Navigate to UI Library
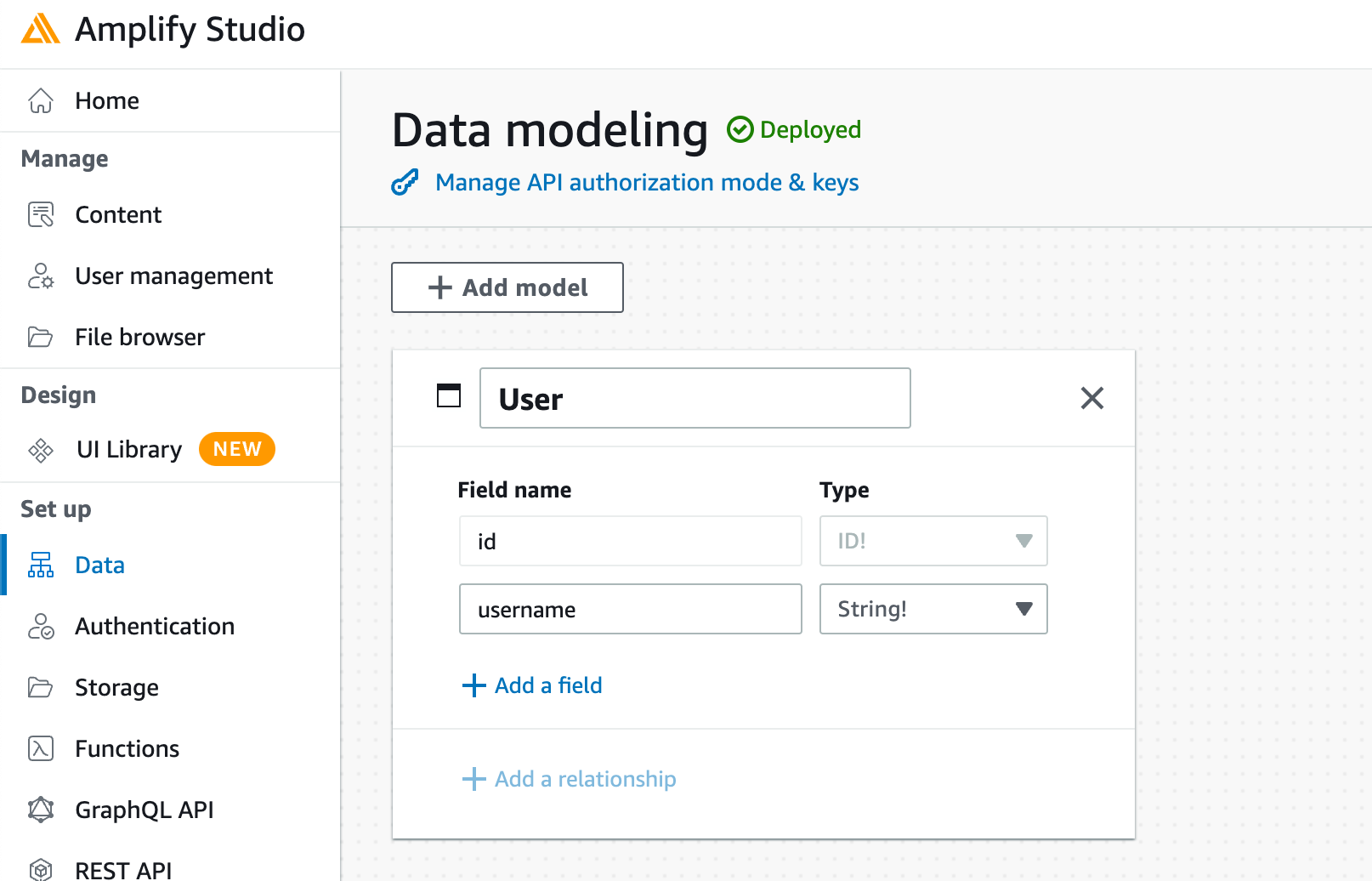The image size is (1372, 881). 129,449
